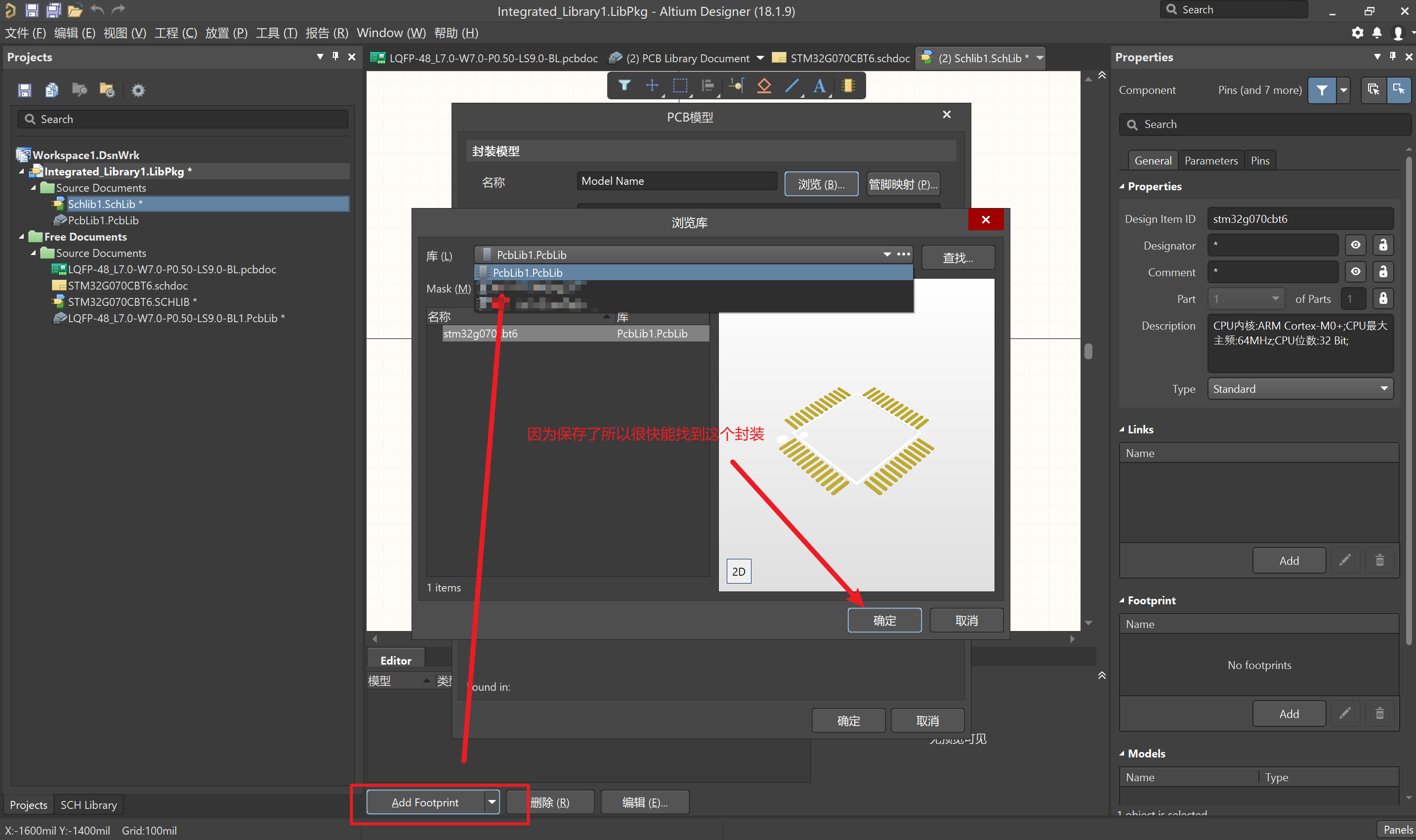Viewport: 1416px width, 840px height.
Task: Toggle the Part count lock
Action: (1383, 298)
